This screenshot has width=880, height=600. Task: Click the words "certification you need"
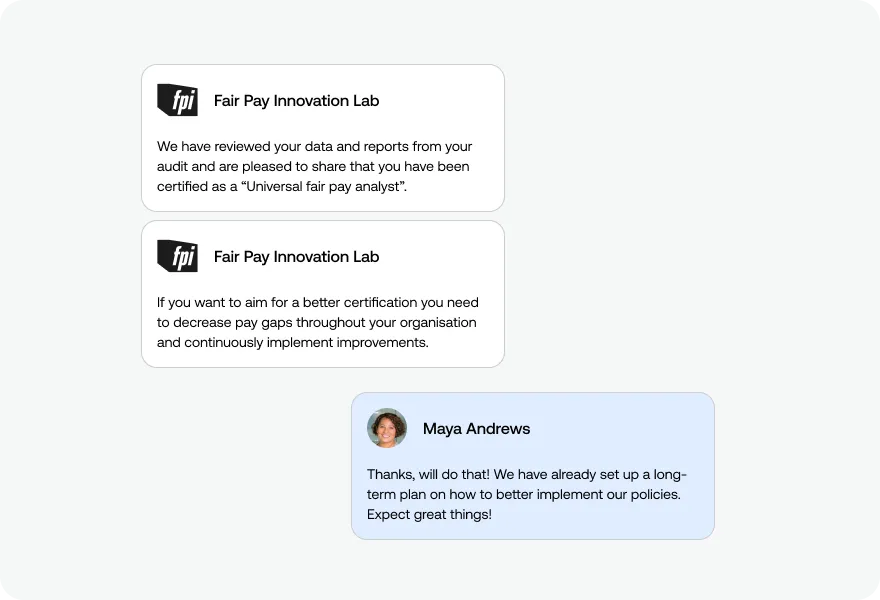tap(411, 303)
